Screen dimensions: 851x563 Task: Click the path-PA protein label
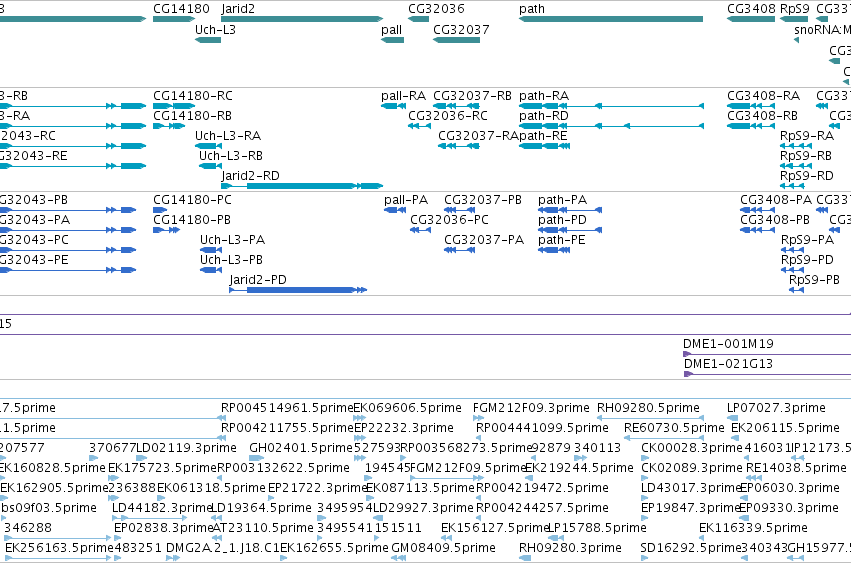(x=563, y=199)
